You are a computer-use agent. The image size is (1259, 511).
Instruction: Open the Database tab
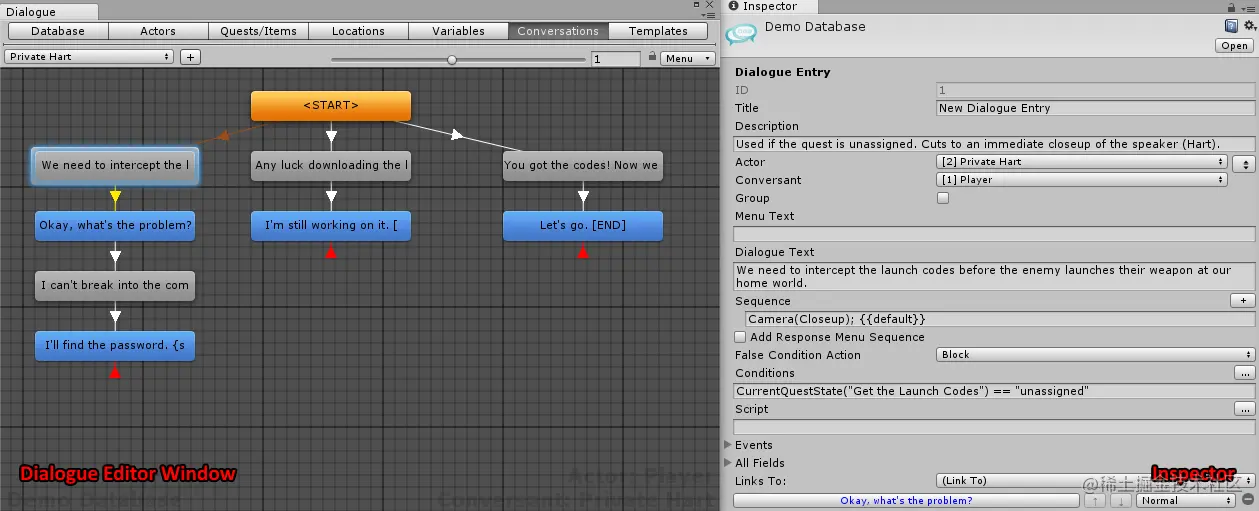tap(58, 31)
